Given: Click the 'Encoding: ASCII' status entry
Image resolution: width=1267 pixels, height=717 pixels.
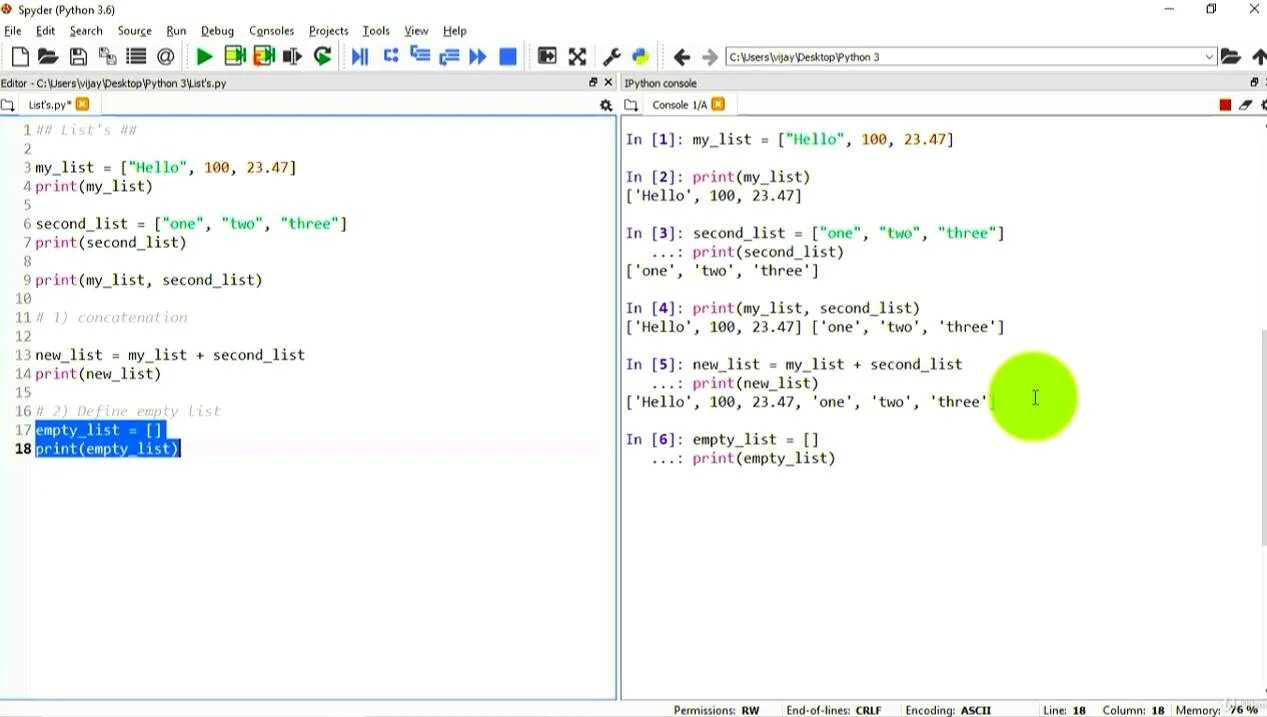Looking at the screenshot, I should pyautogui.click(x=948, y=710).
